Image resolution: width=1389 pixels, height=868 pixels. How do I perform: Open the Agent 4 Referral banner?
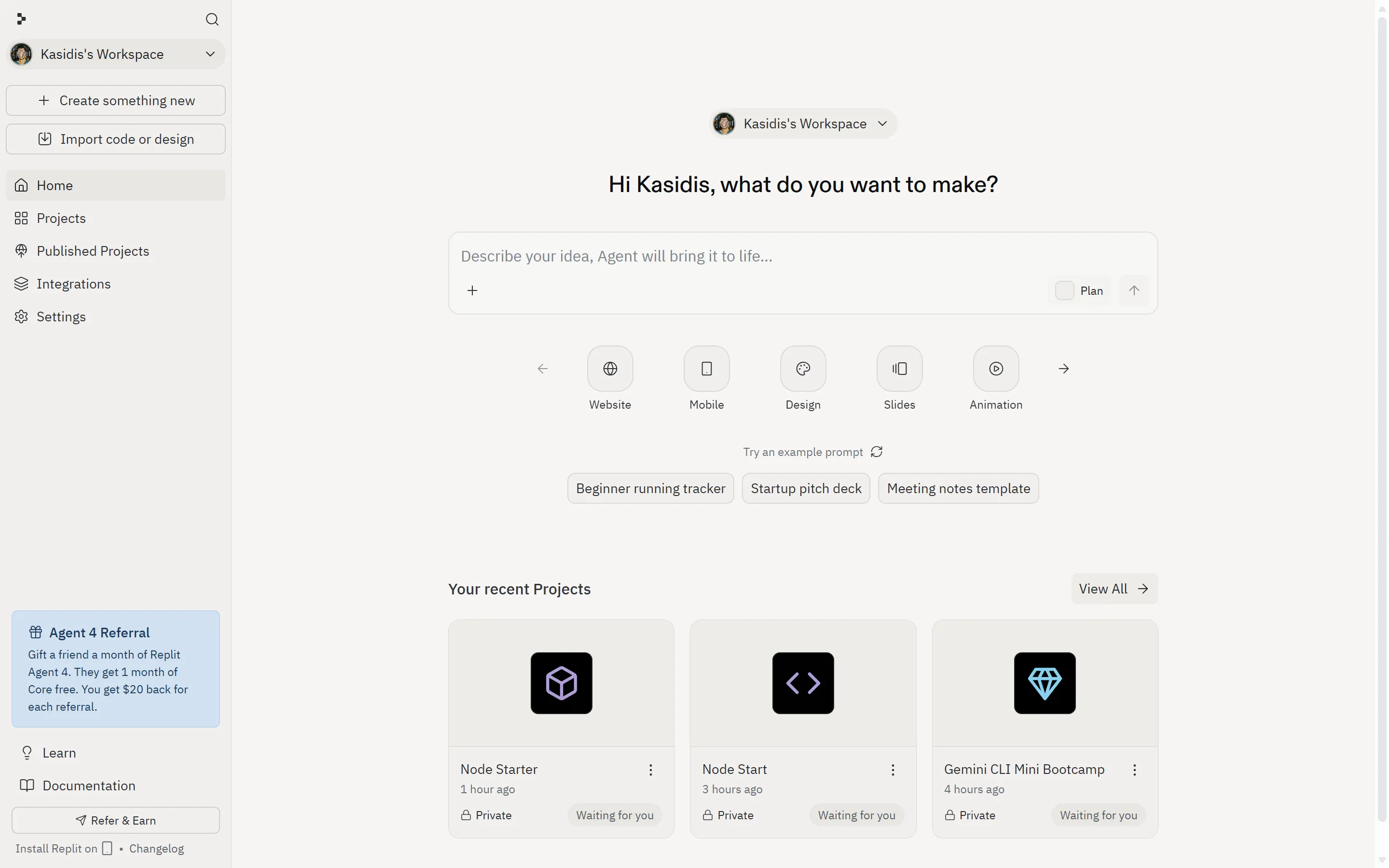click(x=115, y=669)
